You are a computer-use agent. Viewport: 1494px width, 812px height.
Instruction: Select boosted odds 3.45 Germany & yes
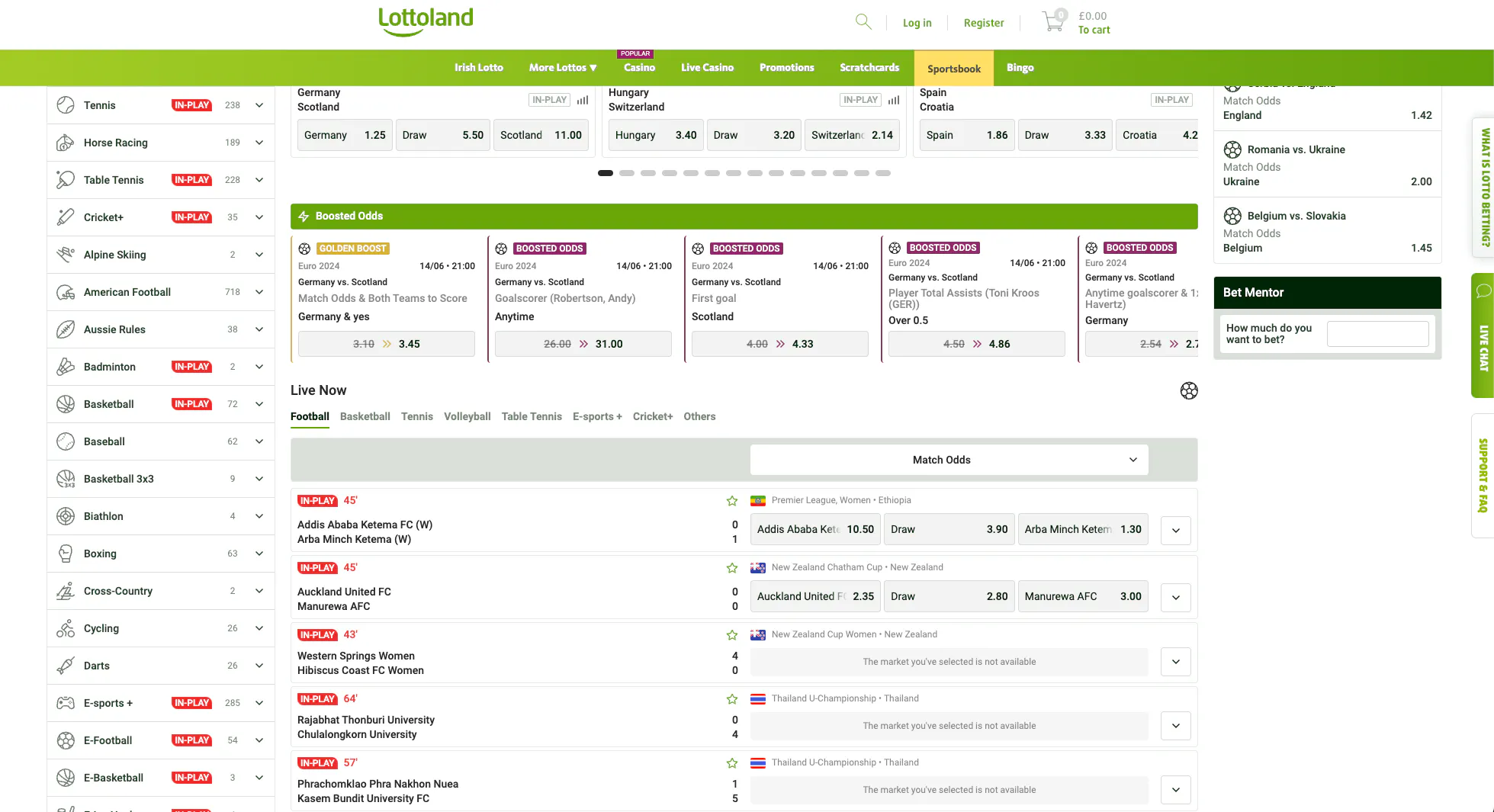pyautogui.click(x=387, y=344)
